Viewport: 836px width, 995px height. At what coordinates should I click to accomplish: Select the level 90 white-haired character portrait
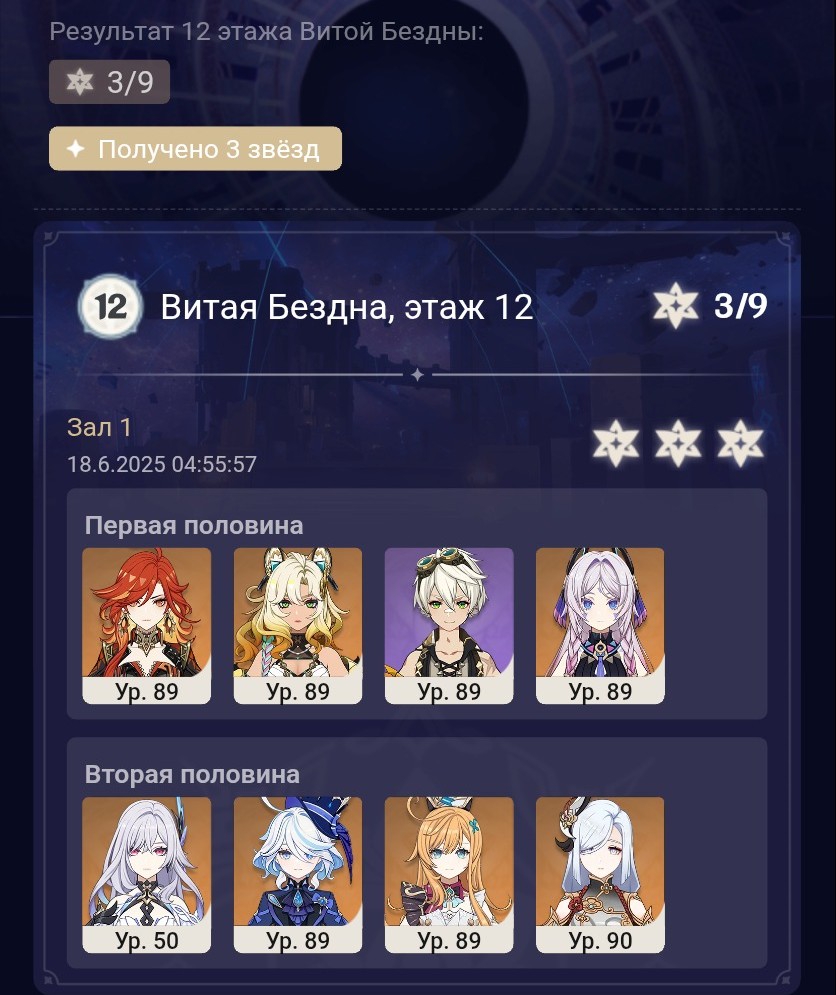point(600,875)
